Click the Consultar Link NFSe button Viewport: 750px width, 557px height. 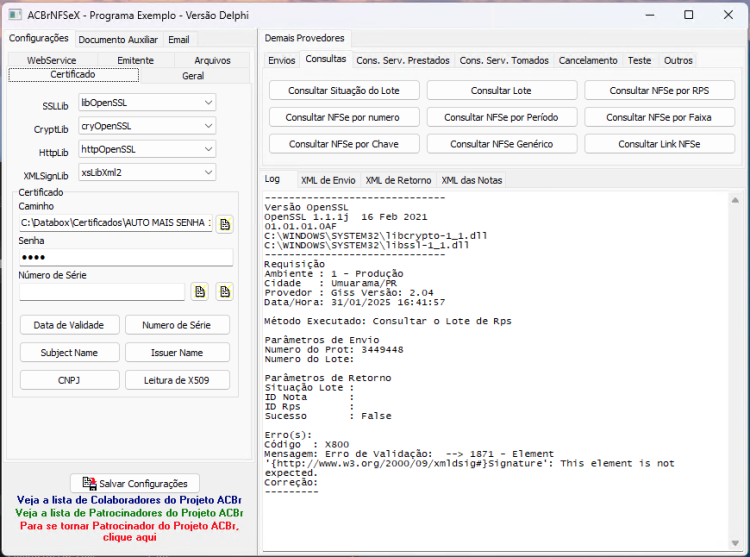point(659,144)
